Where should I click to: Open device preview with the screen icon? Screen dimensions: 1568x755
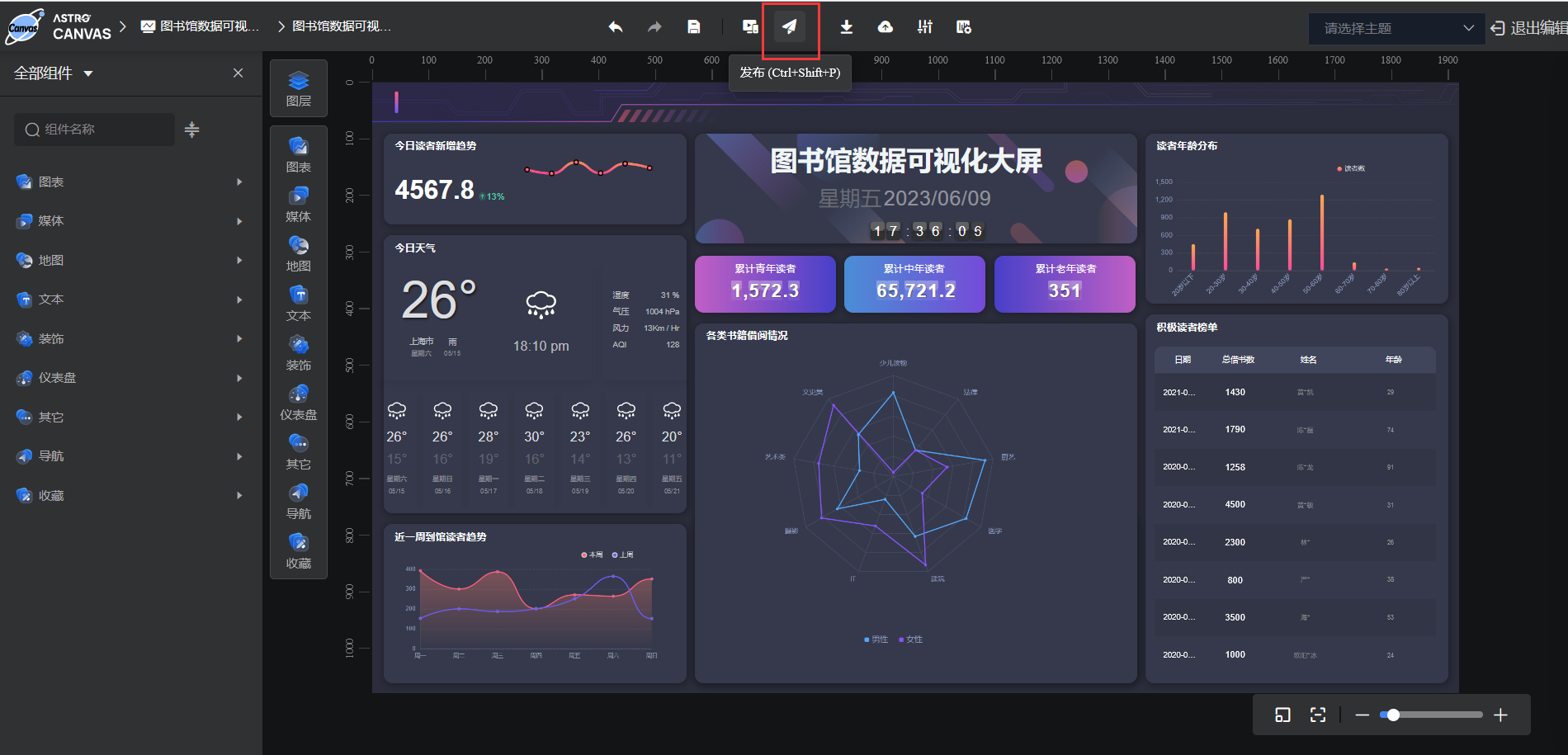click(x=749, y=26)
